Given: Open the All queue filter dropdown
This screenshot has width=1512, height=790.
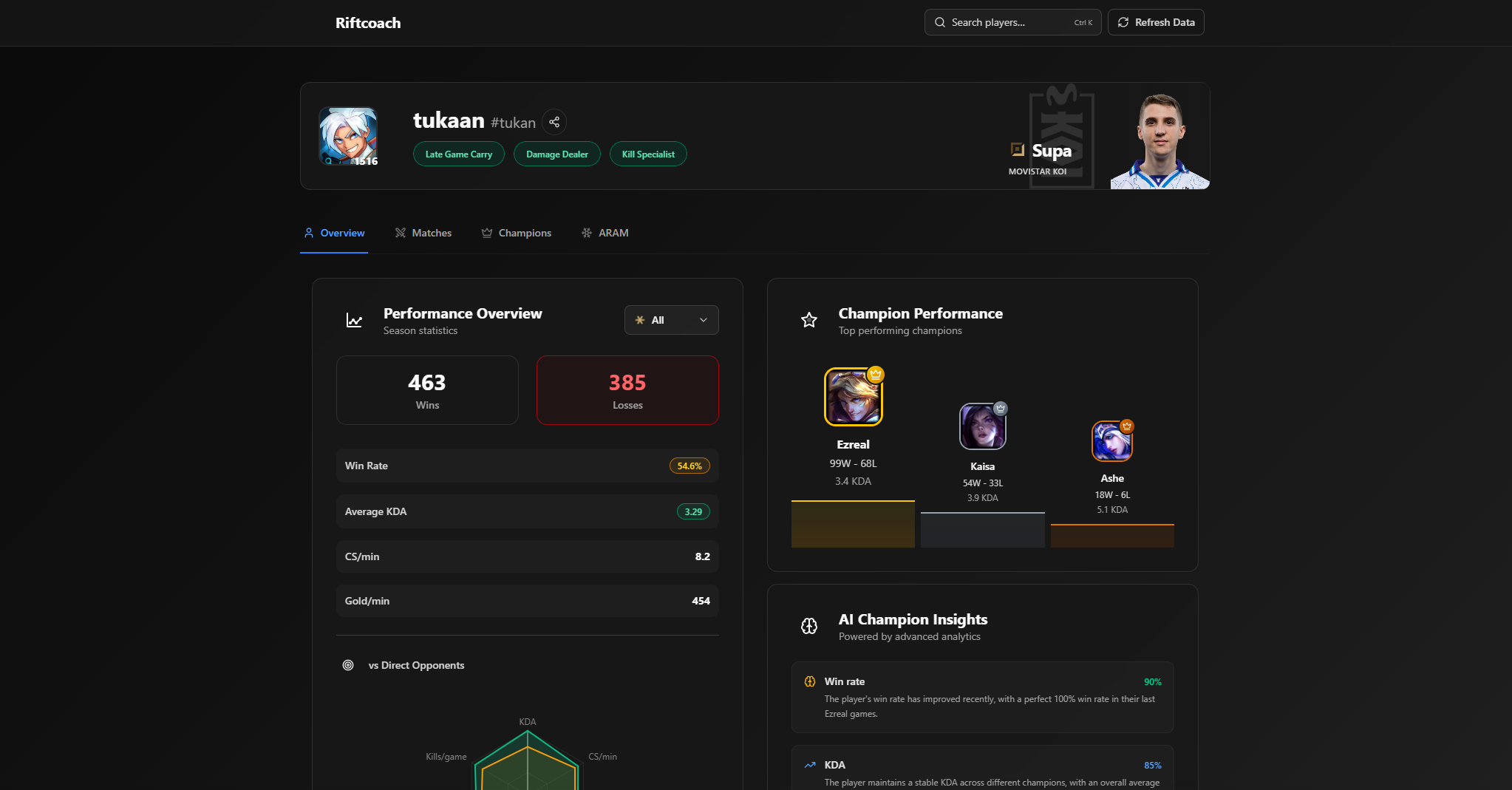Looking at the screenshot, I should tap(671, 320).
